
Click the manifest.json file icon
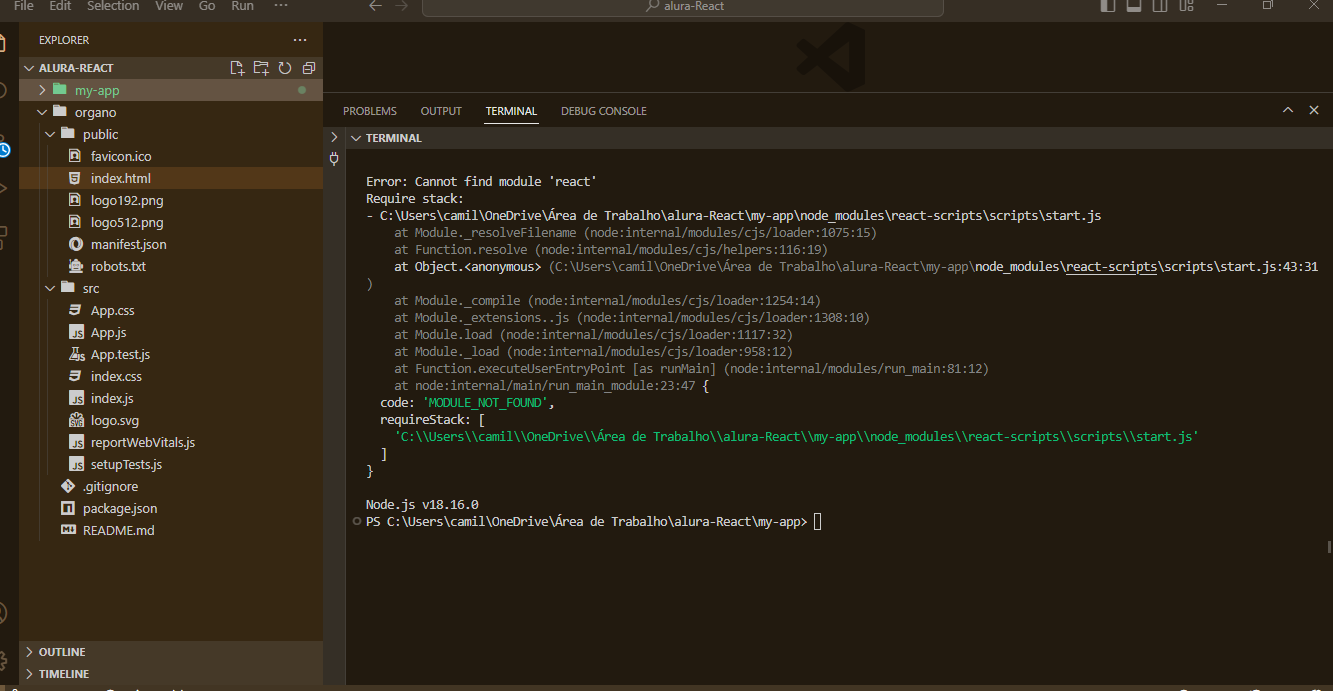(x=75, y=244)
